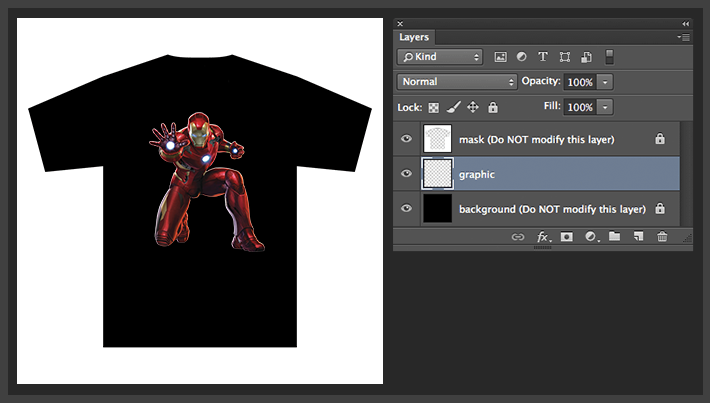Viewport: 710px width, 403px height.
Task: Toggle Lock transparent pixels
Action: [x=434, y=107]
